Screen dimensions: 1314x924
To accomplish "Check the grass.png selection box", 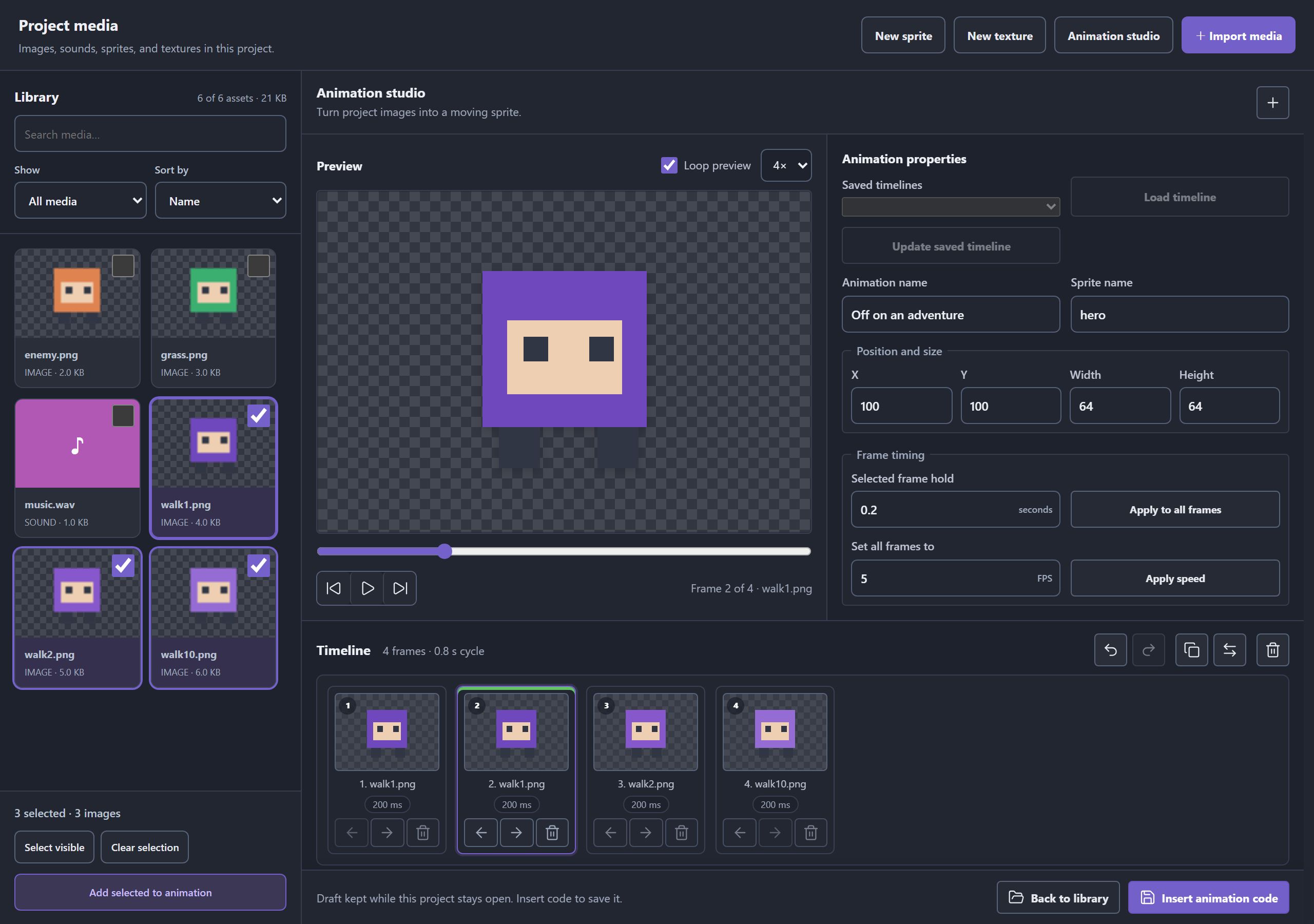I will click(x=259, y=265).
